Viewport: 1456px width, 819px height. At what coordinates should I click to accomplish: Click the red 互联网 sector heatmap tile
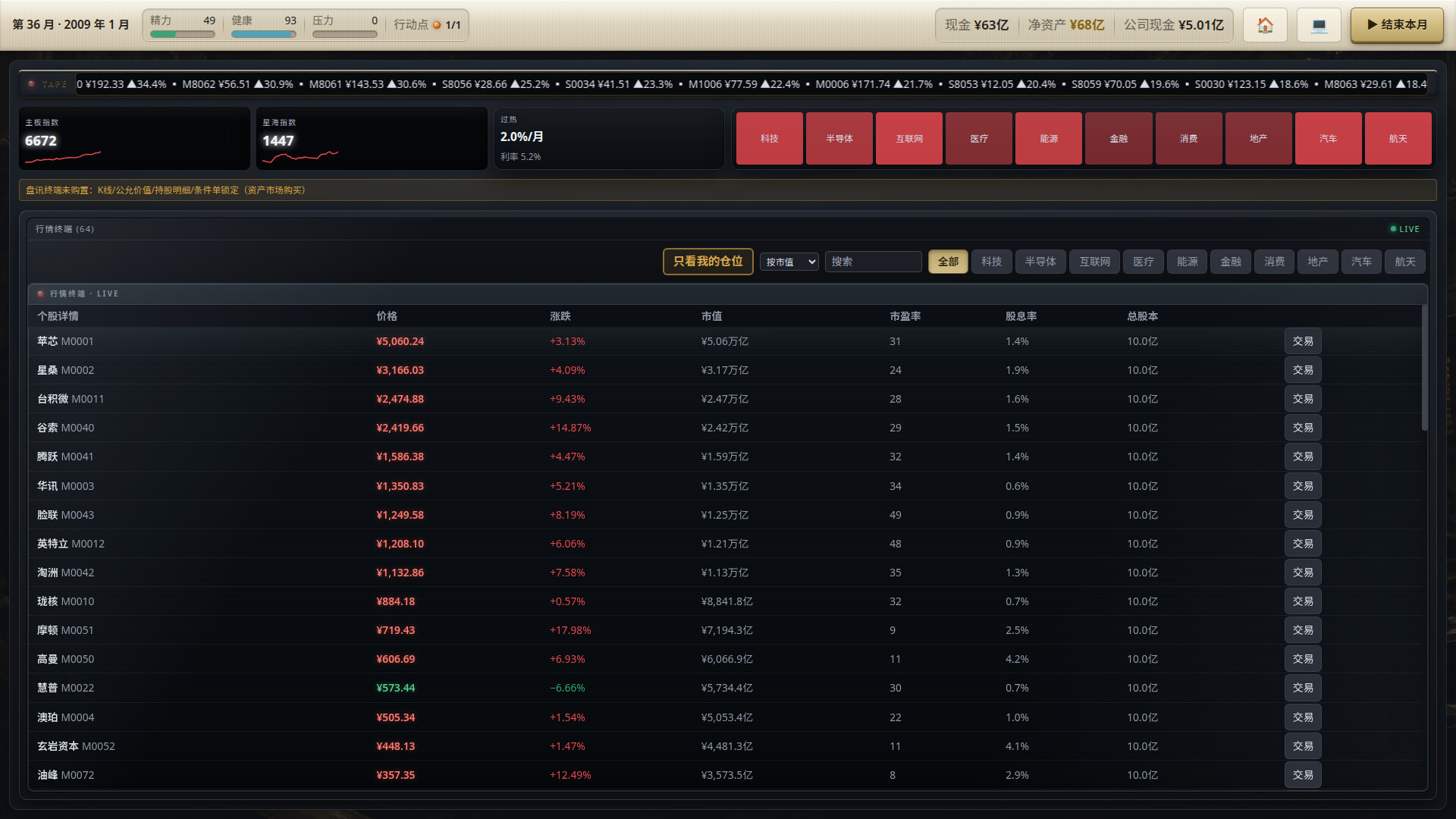[x=908, y=139]
